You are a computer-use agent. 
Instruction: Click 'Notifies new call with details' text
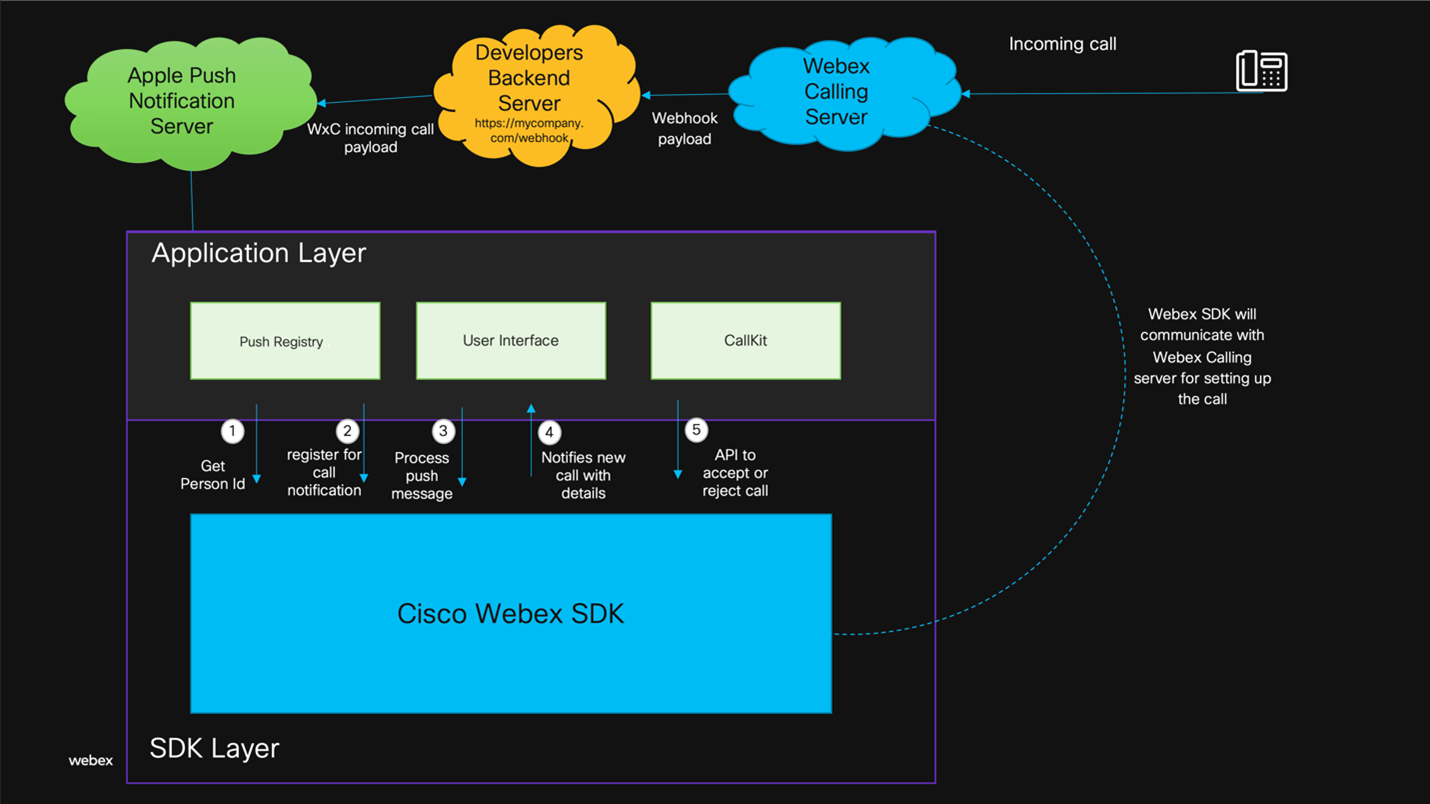tap(583, 475)
